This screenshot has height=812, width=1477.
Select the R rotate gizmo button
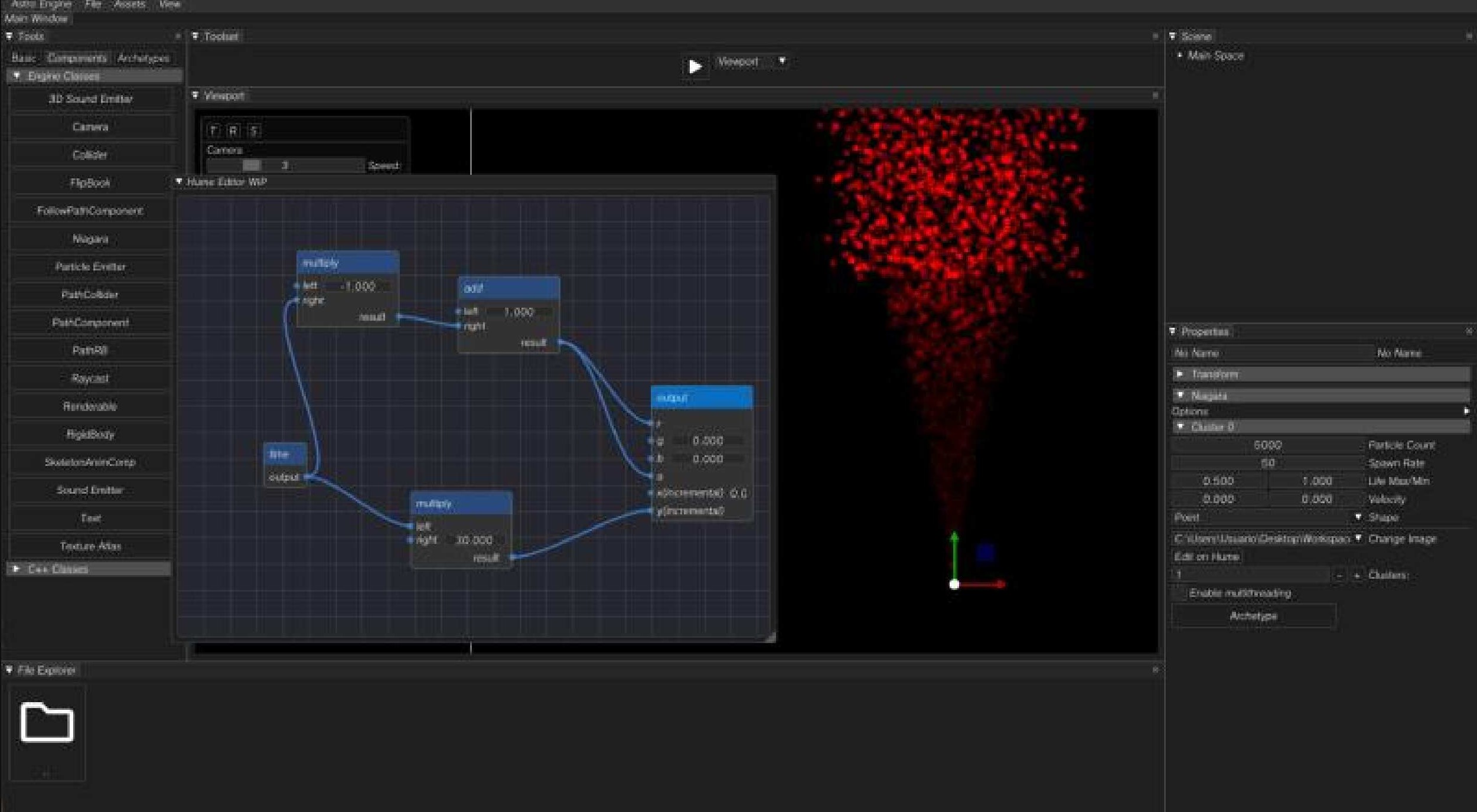point(234,131)
